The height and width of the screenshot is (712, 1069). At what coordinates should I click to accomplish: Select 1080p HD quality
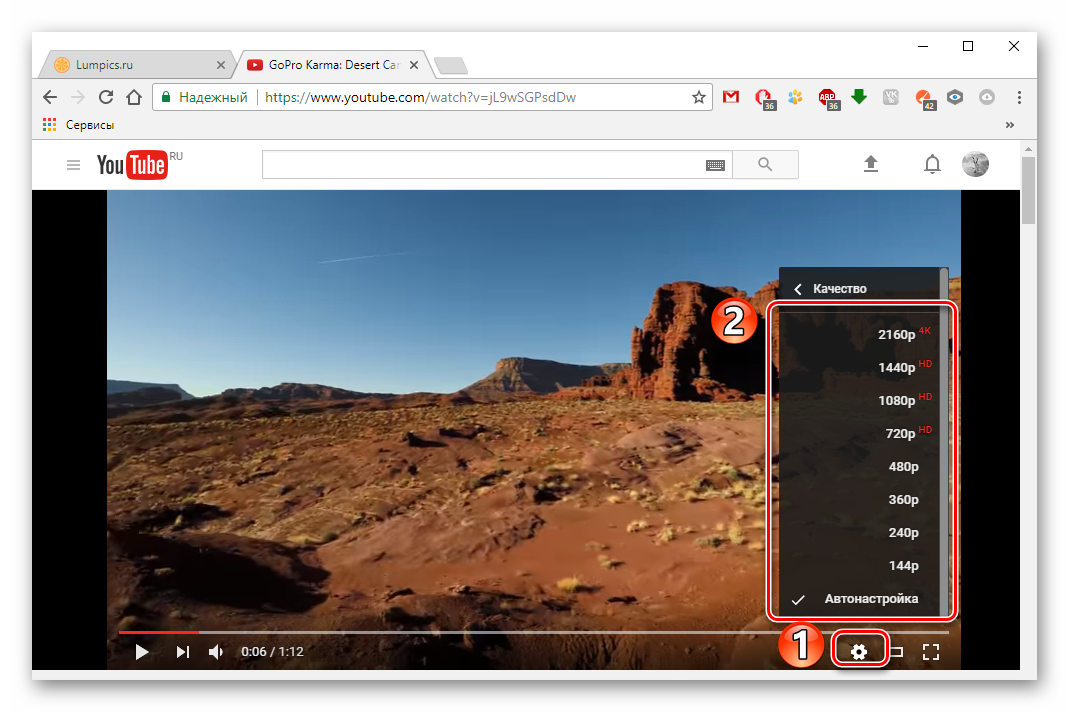(x=896, y=401)
